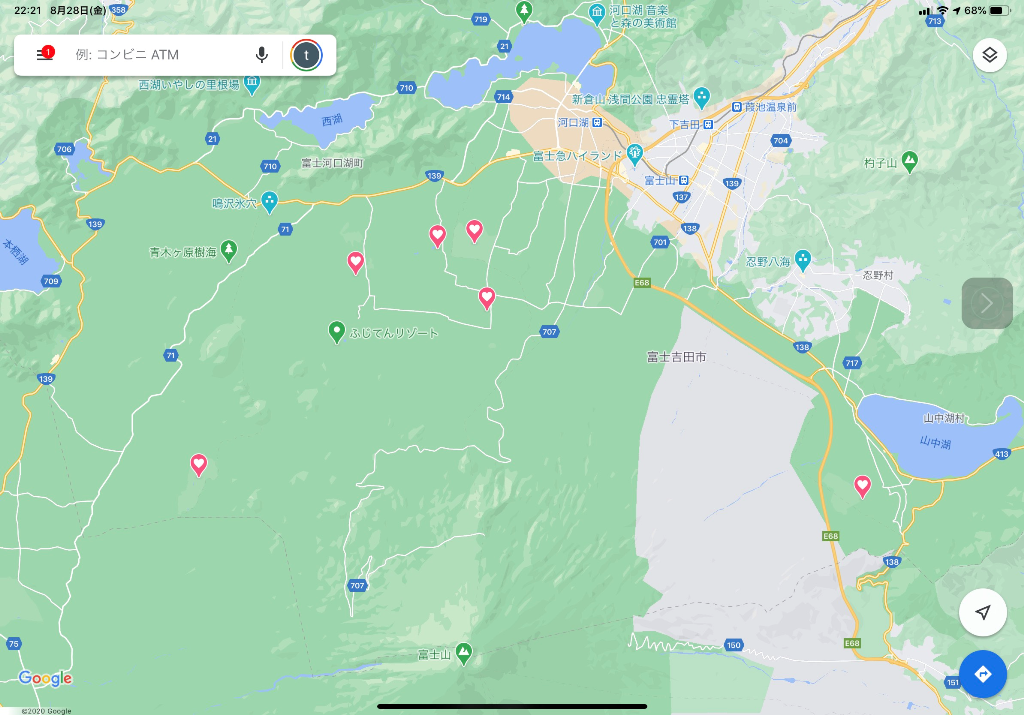The width and height of the screenshot is (1024, 715).
Task: Tap the 富士山 mountain peak marker
Action: [x=463, y=652]
